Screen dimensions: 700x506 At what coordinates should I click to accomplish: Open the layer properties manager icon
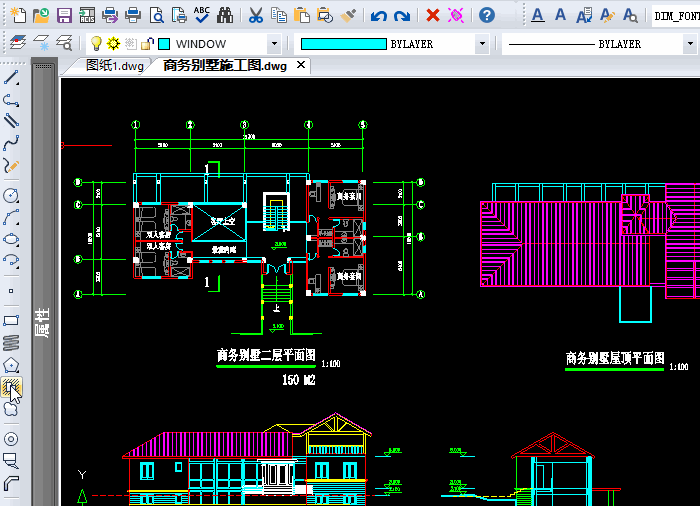point(18,43)
